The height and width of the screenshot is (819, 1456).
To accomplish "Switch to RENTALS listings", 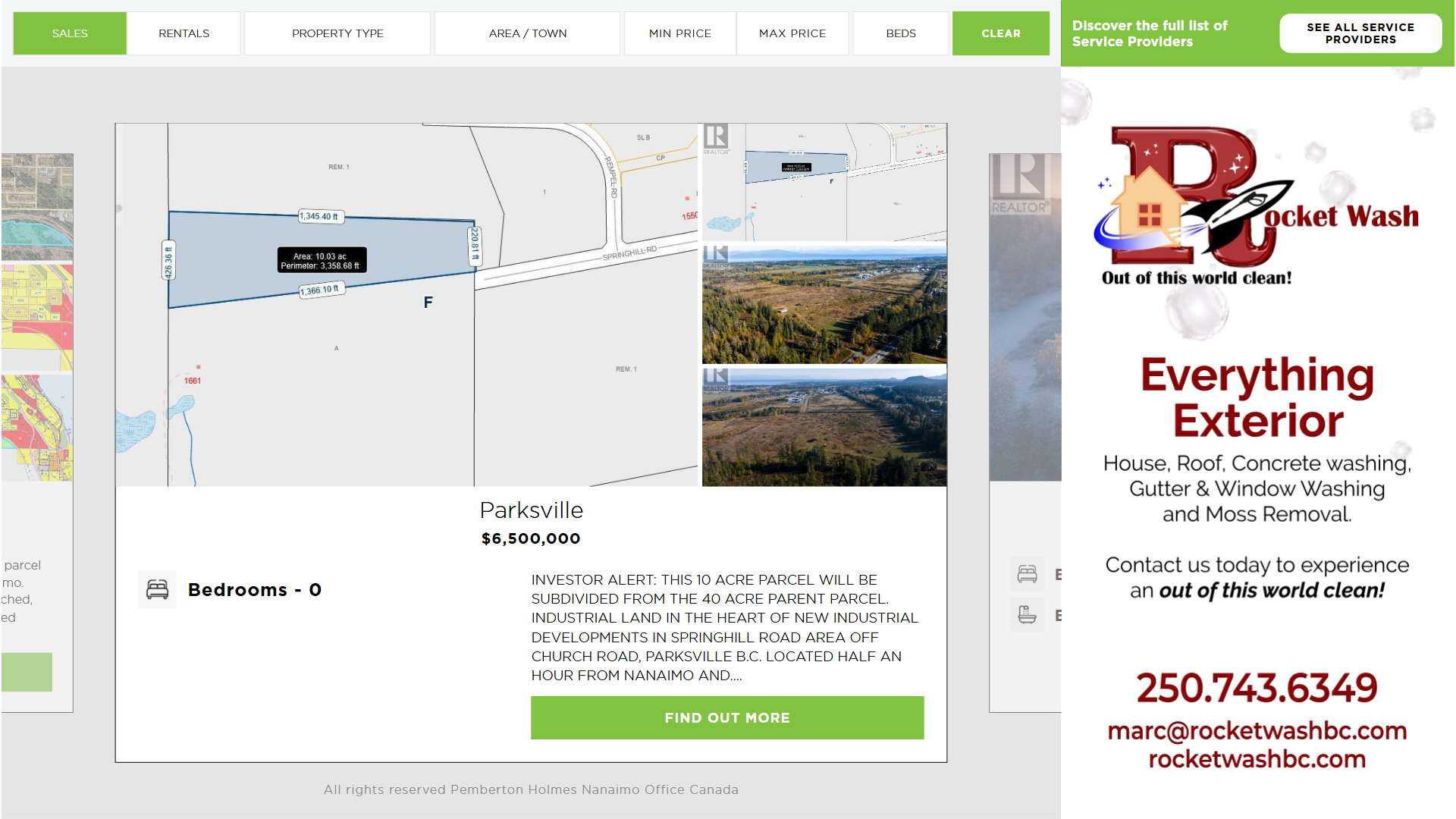I will (184, 33).
